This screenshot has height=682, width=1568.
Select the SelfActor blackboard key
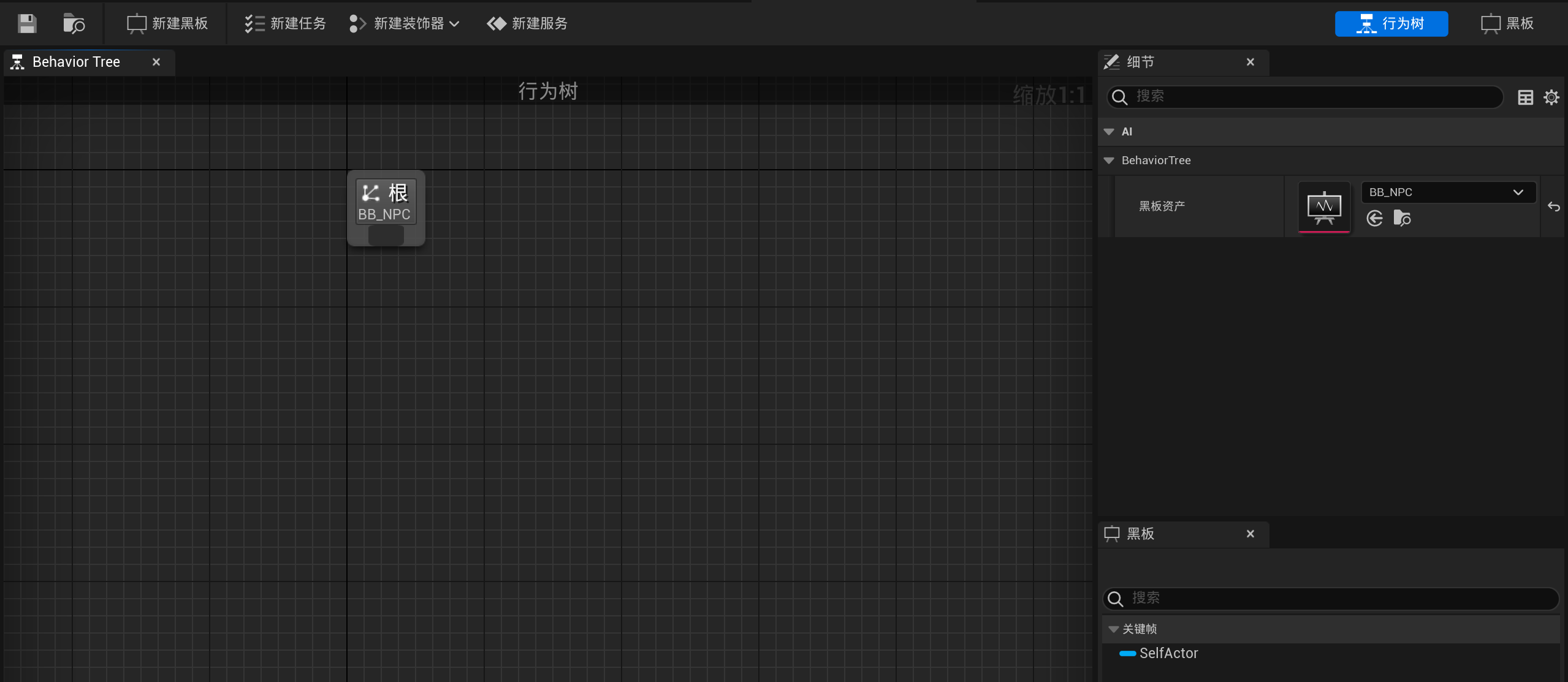1168,653
